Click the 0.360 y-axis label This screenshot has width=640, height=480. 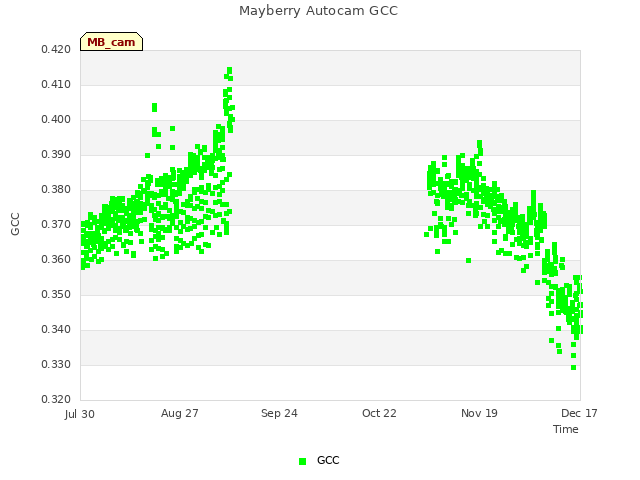point(56,260)
